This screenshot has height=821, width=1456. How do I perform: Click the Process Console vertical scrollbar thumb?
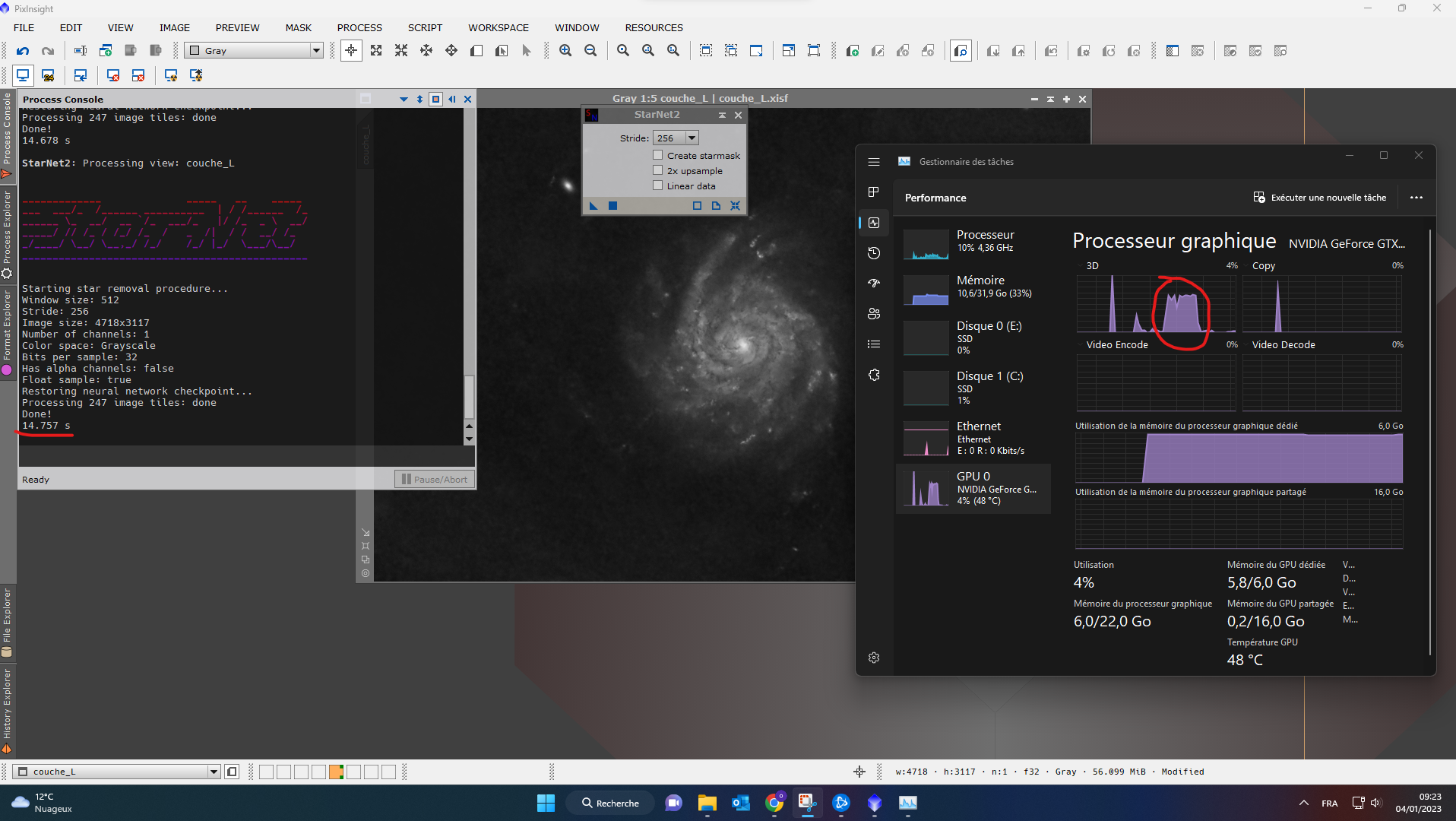(x=469, y=396)
